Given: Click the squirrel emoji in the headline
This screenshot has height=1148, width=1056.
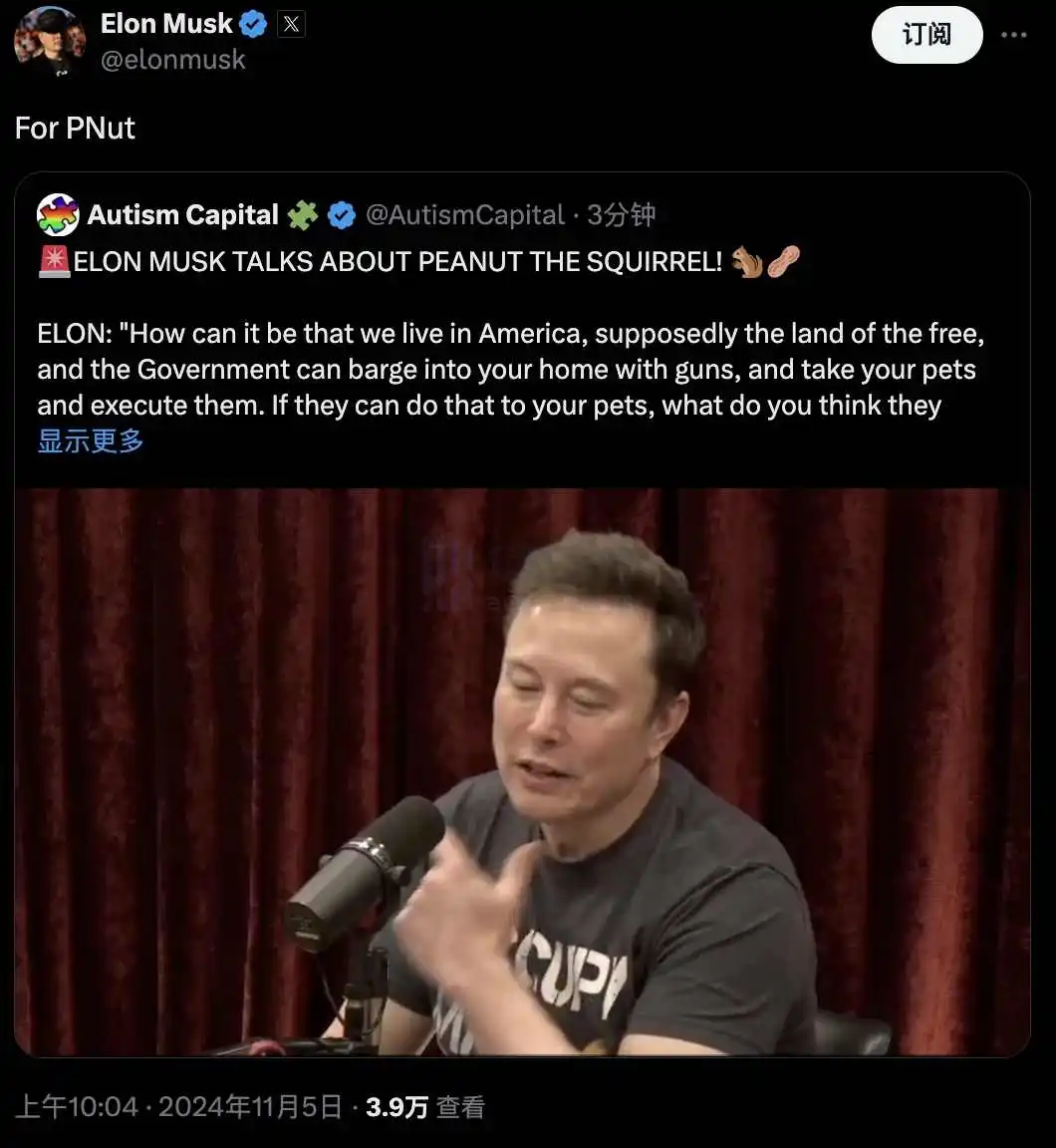Looking at the screenshot, I should [x=747, y=261].
